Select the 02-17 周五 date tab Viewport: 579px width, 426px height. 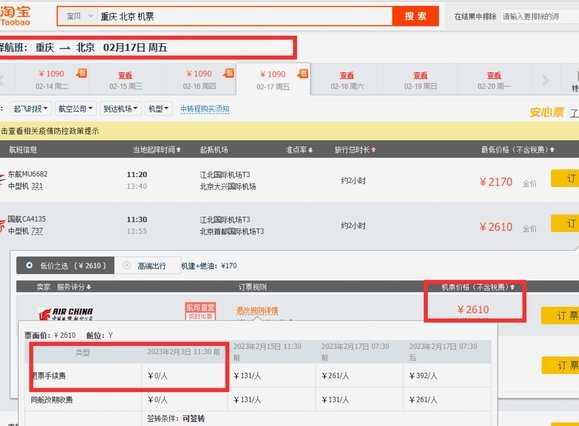pyautogui.click(x=273, y=80)
